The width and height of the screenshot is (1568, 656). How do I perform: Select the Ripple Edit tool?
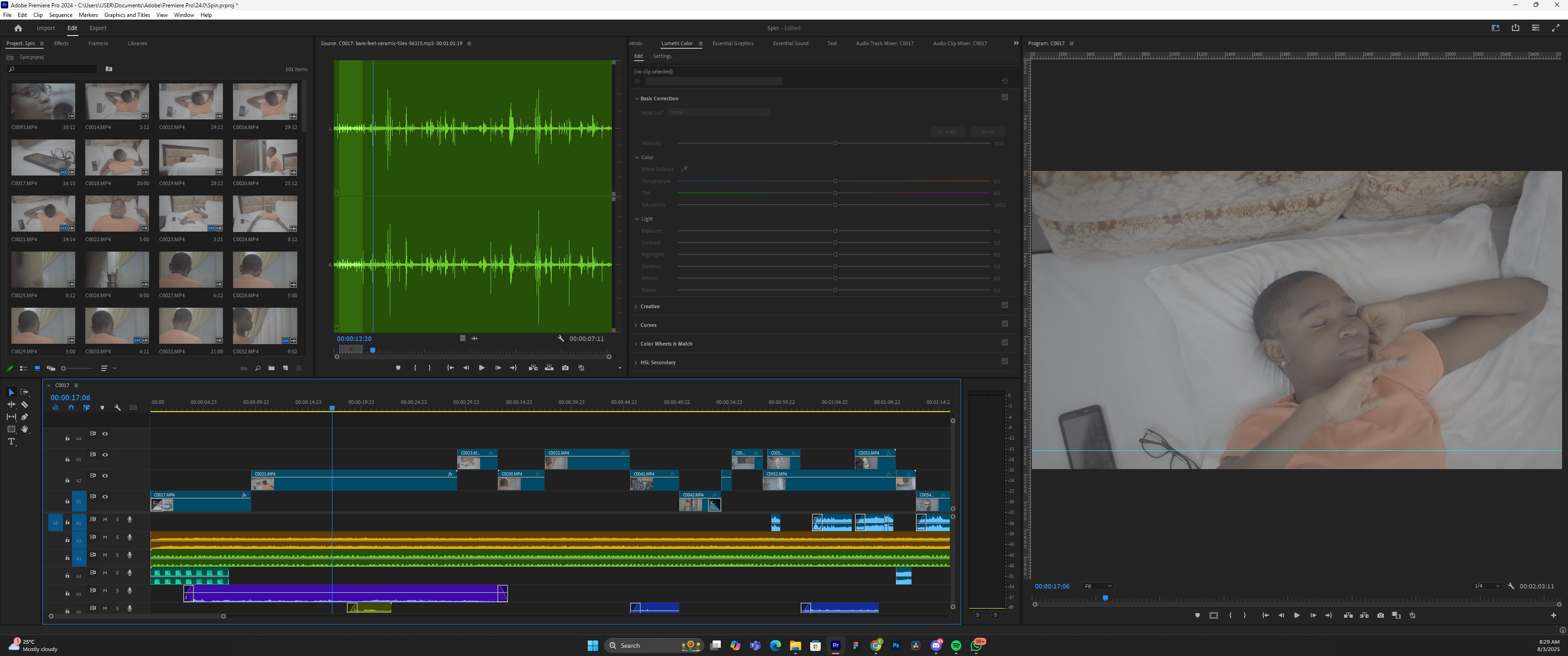click(11, 405)
